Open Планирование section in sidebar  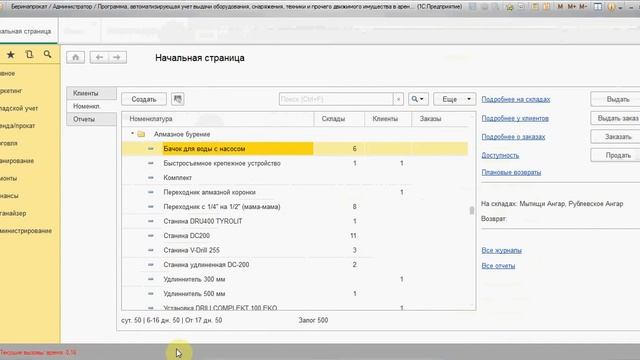tap(17, 161)
